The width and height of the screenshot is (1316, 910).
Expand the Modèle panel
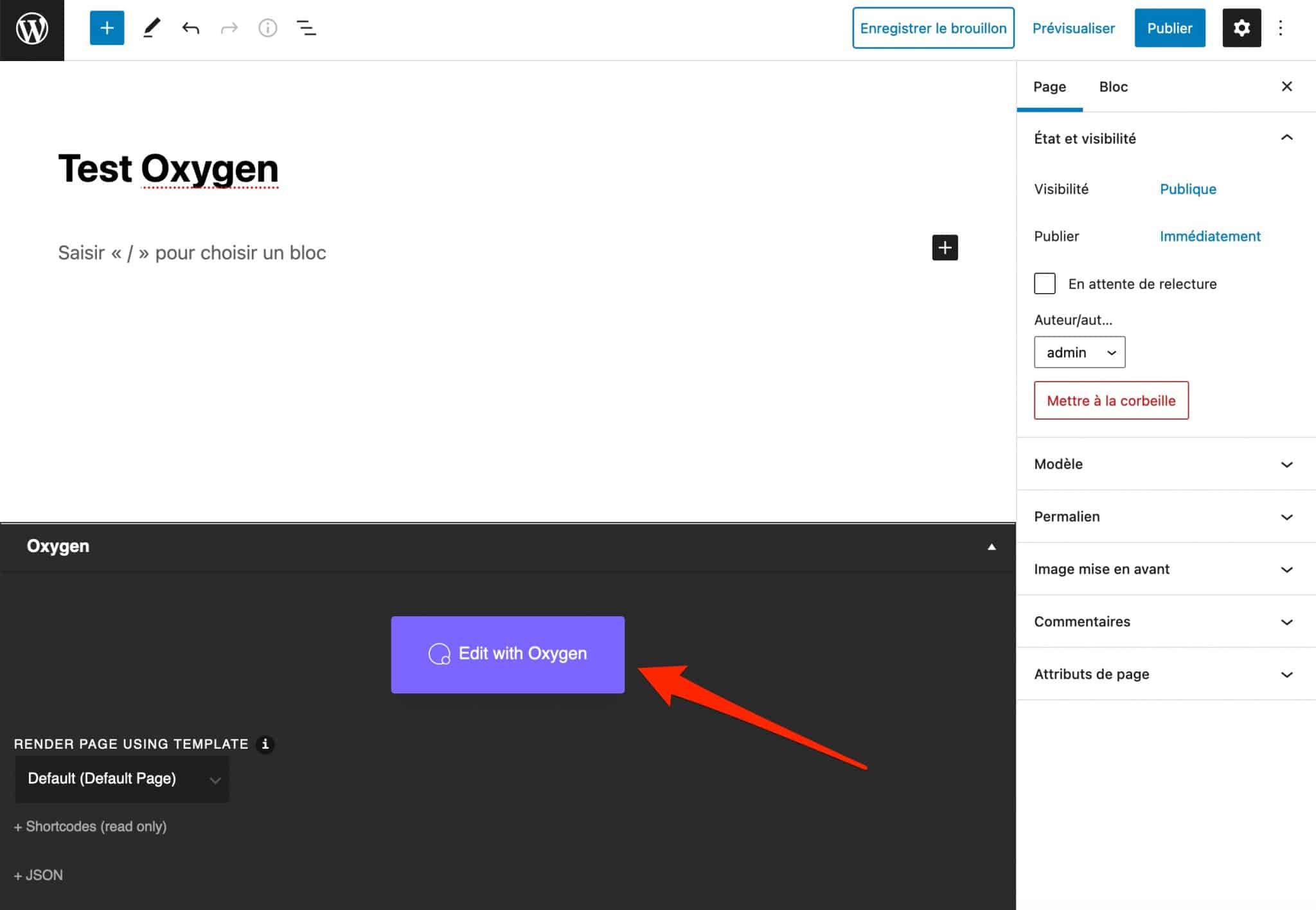[x=1166, y=464]
